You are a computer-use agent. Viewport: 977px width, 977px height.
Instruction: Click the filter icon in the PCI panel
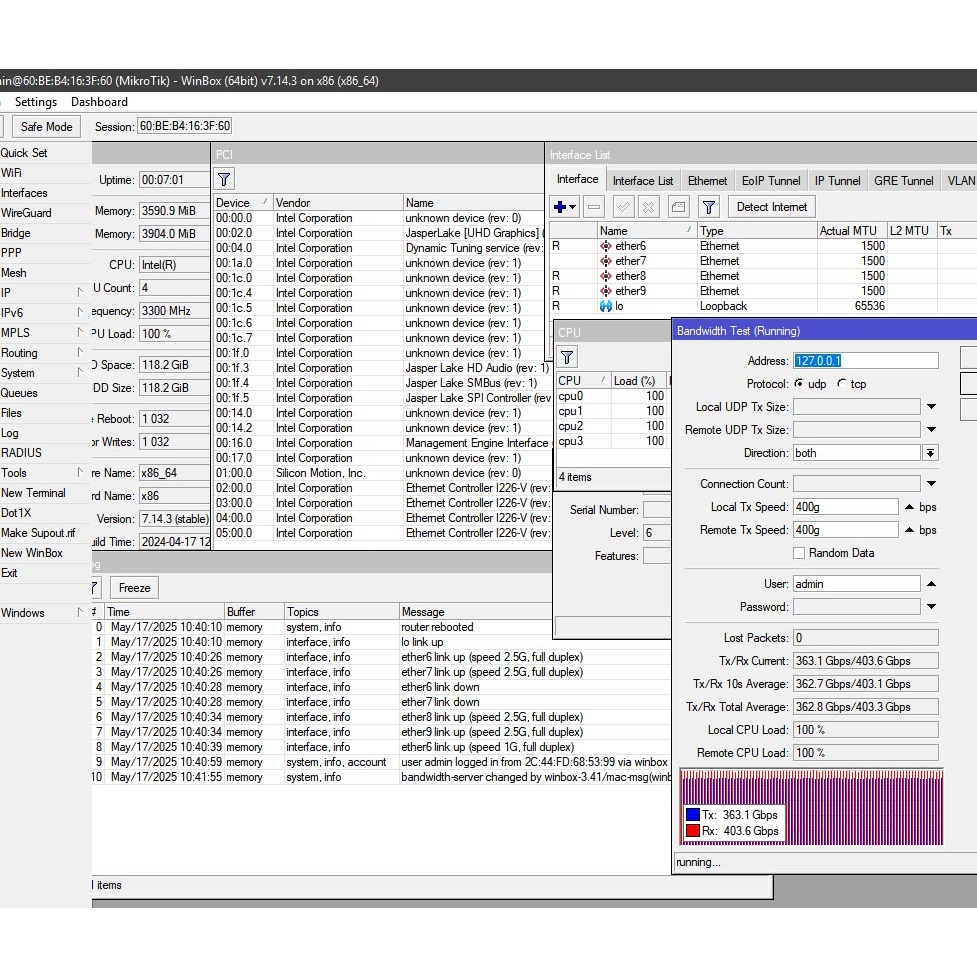224,179
